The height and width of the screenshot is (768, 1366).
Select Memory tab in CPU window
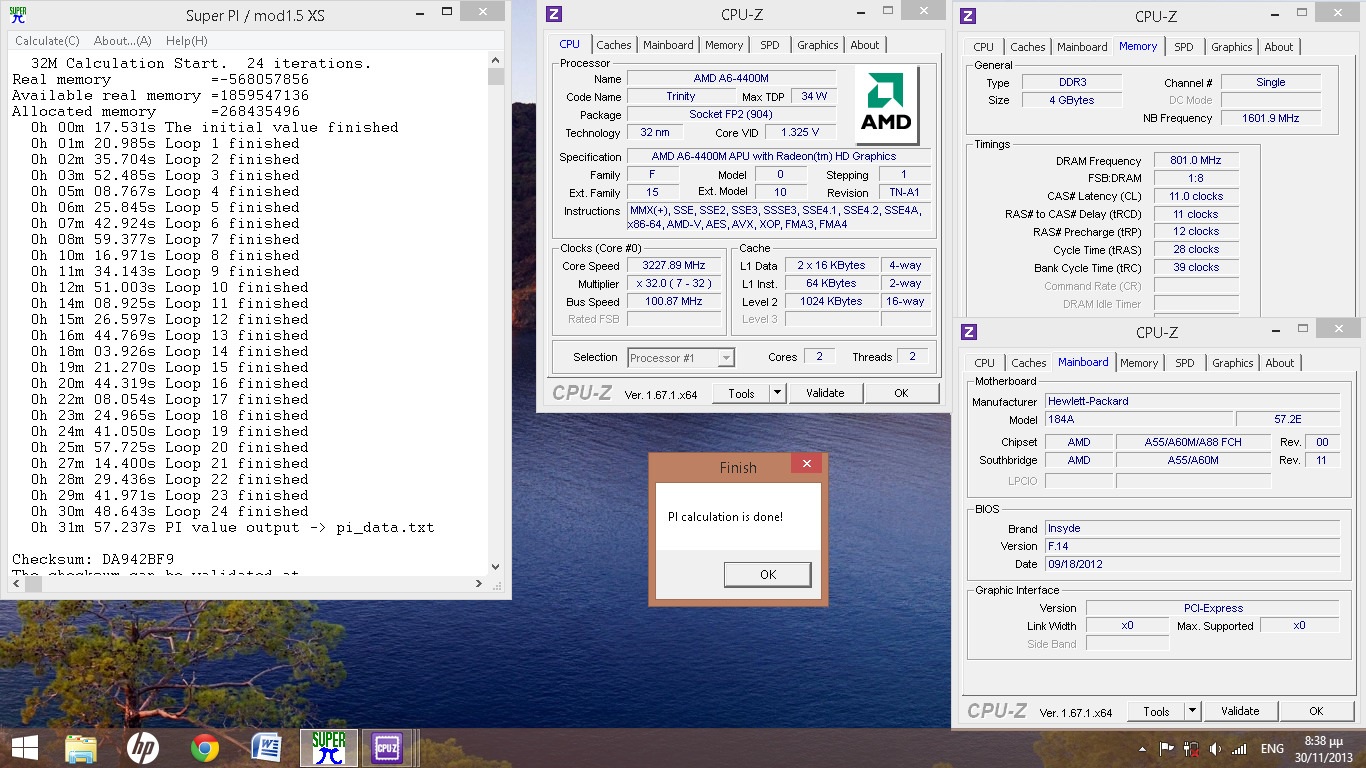pos(724,45)
